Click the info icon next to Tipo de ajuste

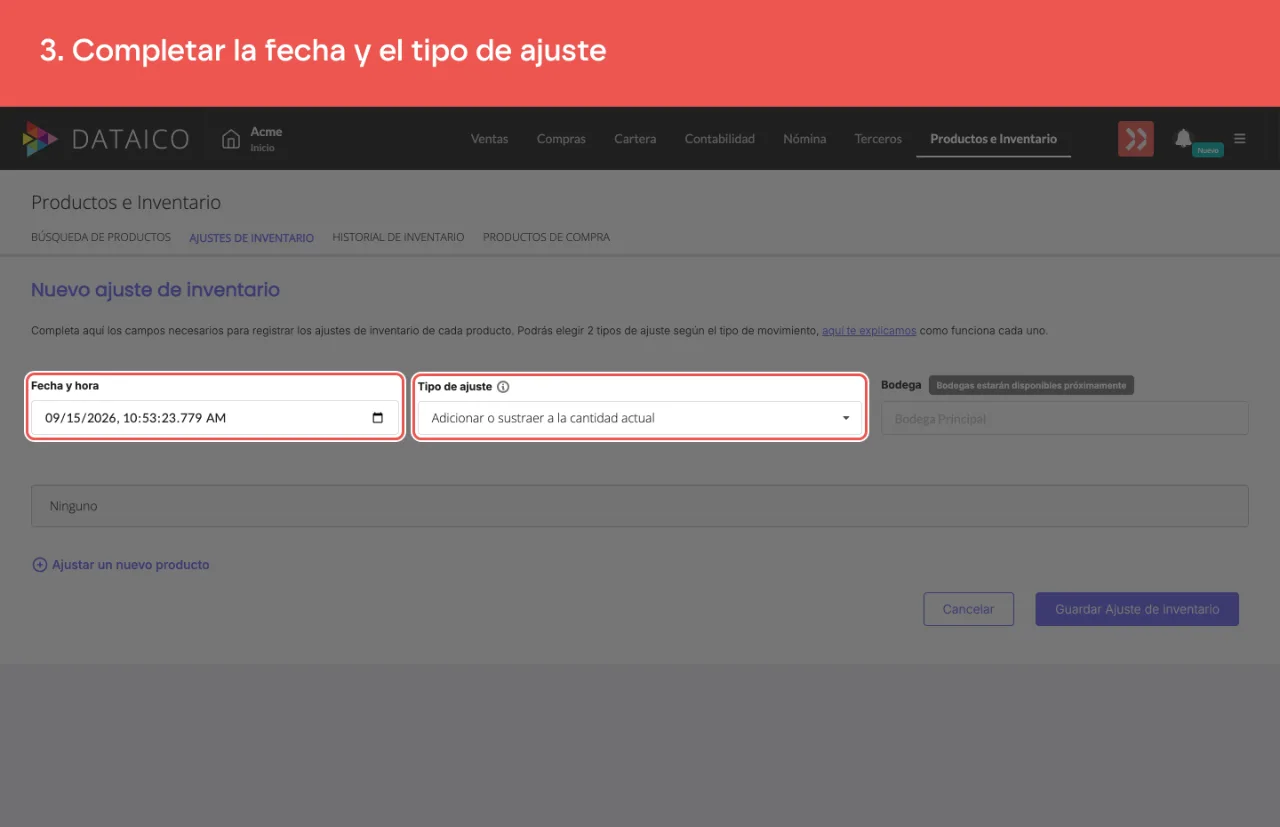tap(503, 387)
